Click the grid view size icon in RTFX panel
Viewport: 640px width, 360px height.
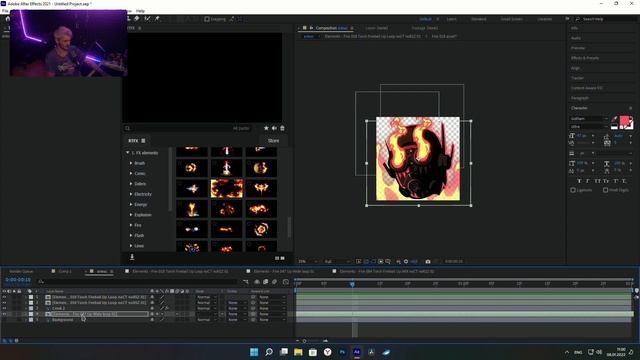[x=280, y=258]
